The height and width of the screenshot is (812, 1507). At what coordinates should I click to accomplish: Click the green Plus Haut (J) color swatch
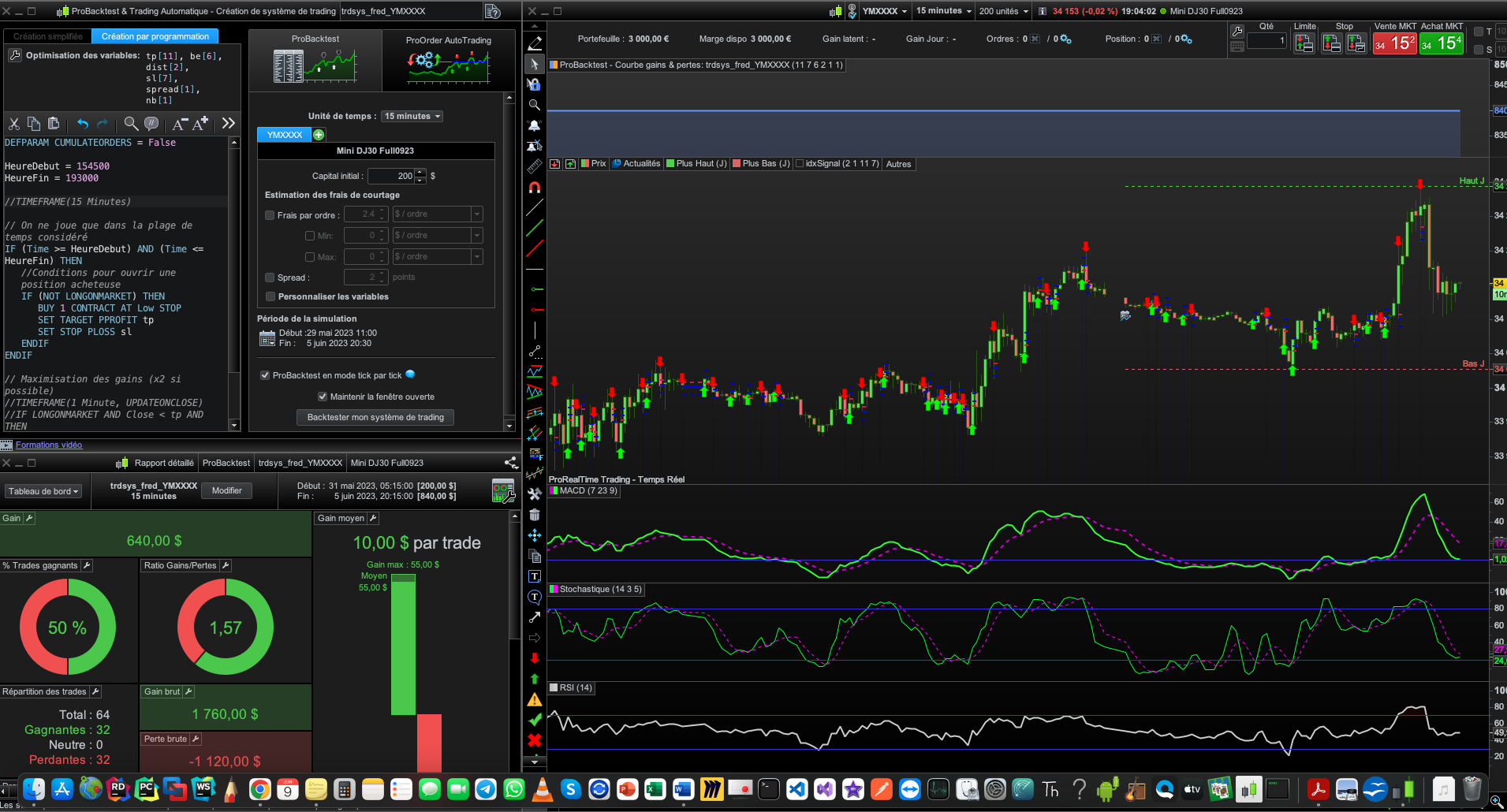[670, 164]
